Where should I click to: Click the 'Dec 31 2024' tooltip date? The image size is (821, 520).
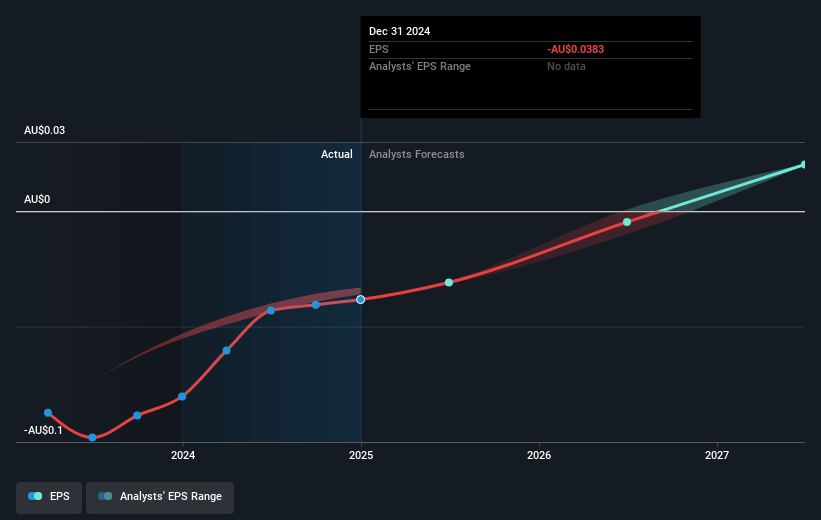(x=400, y=31)
